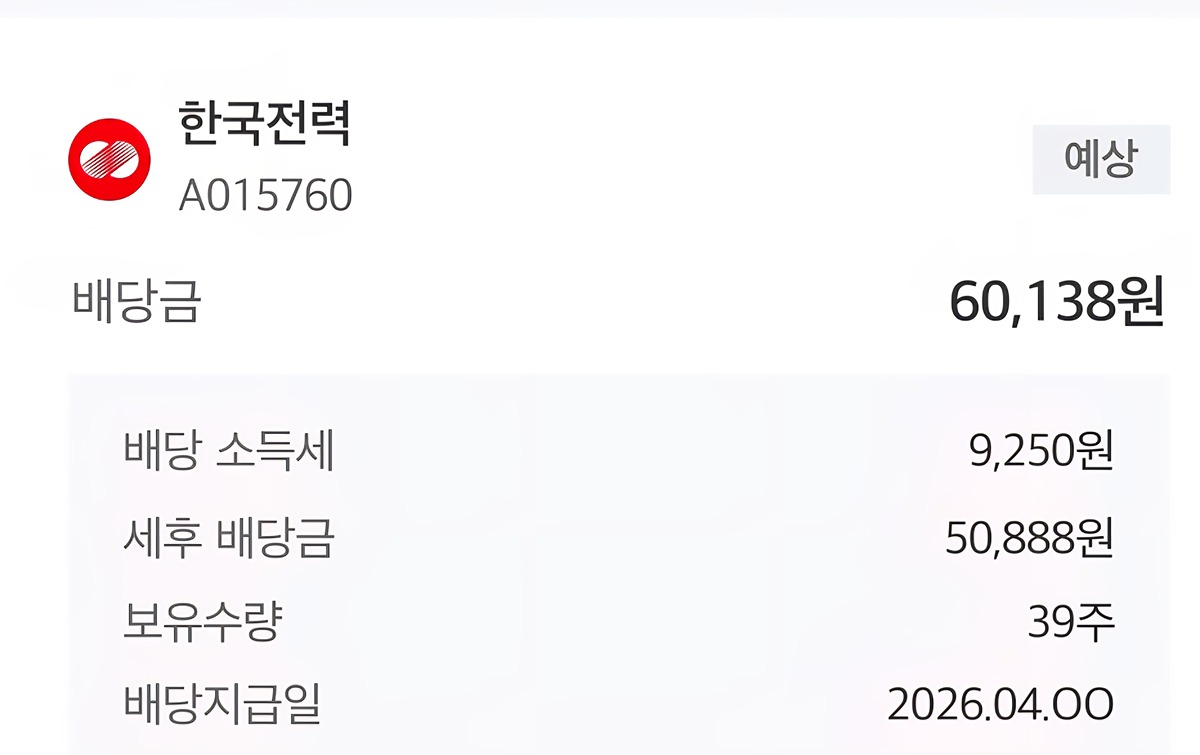Click the word 세후 in after-tax row
The image size is (1200, 755).
tap(163, 539)
